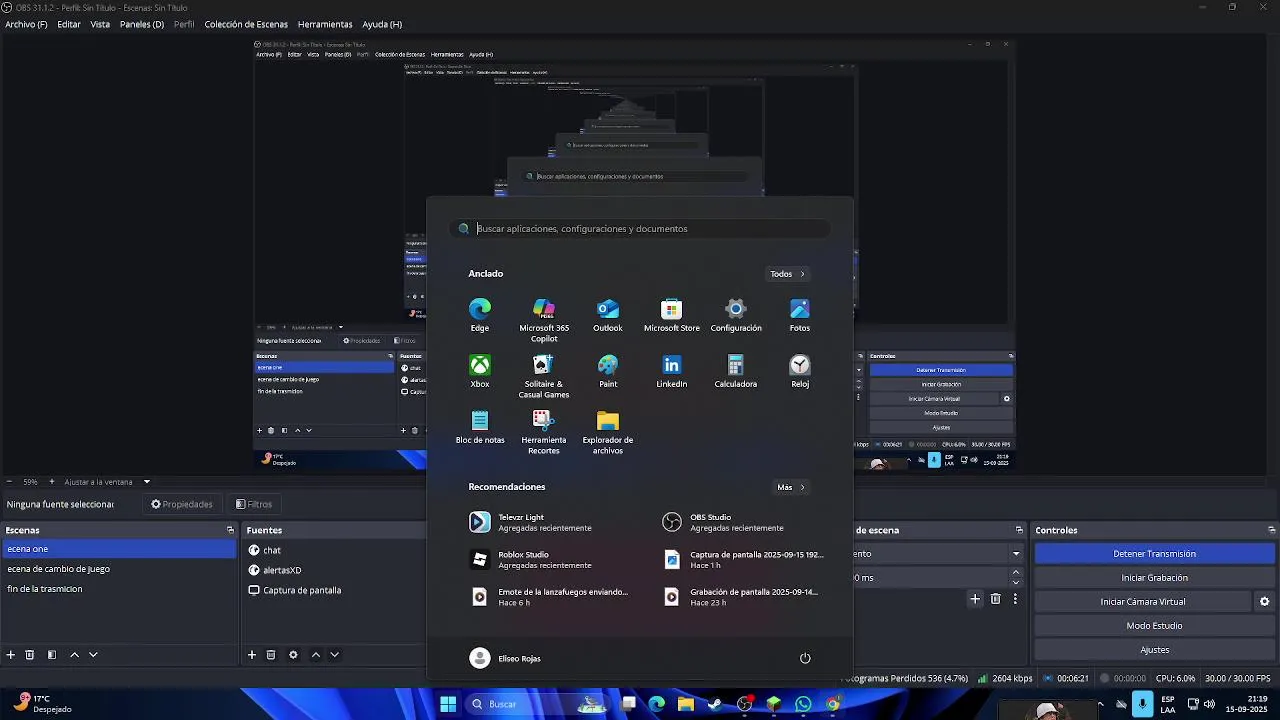Add a scene transition with plus icon
The height and width of the screenshot is (720, 1280).
click(975, 599)
